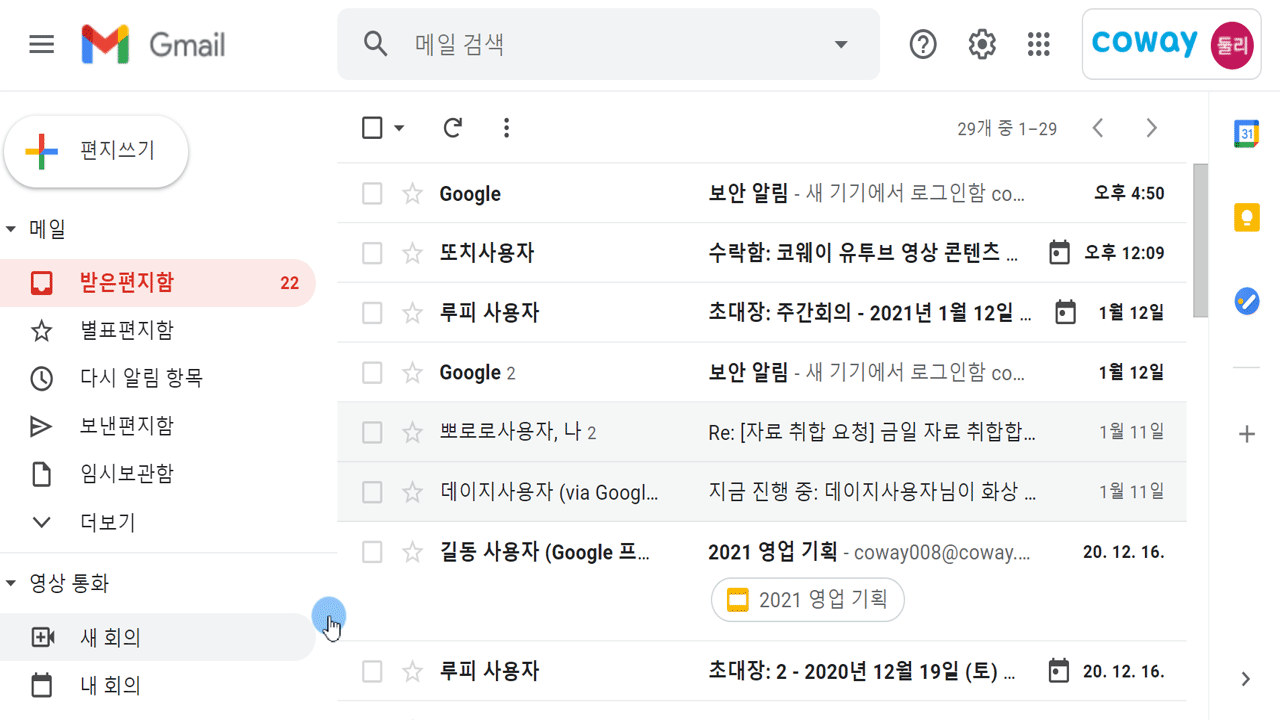
Task: Open 초대장: 주간회의 - 2021년 1월 12일 email
Action: click(x=870, y=313)
